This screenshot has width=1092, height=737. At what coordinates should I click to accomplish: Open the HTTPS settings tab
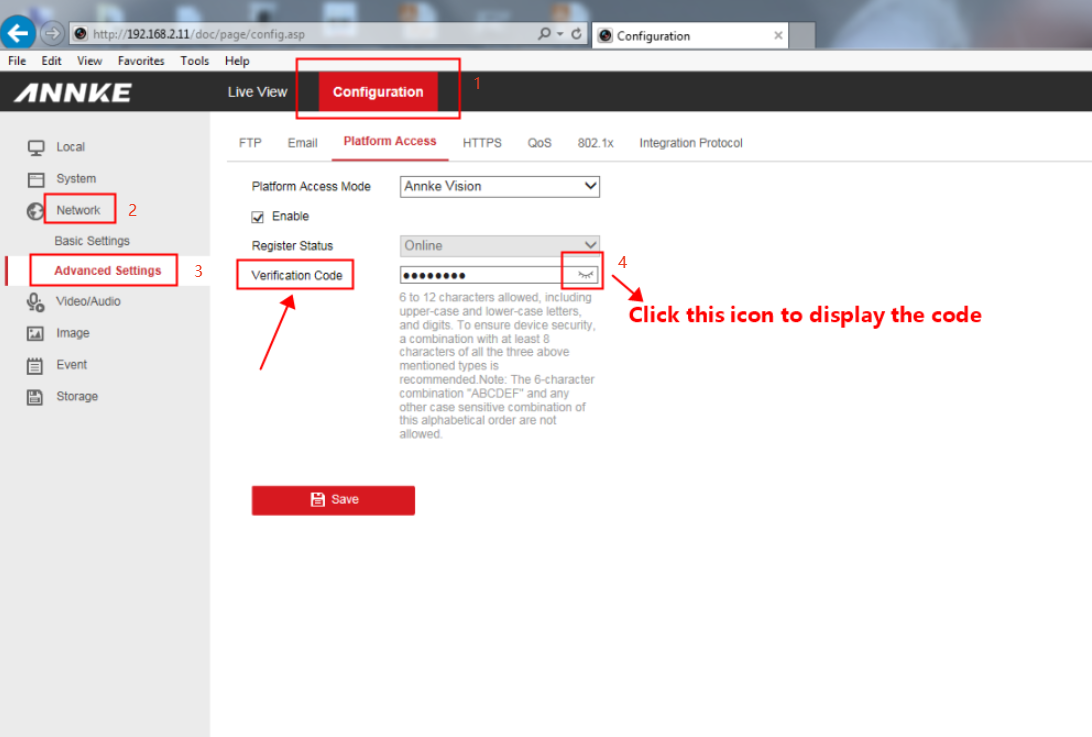click(x=482, y=143)
